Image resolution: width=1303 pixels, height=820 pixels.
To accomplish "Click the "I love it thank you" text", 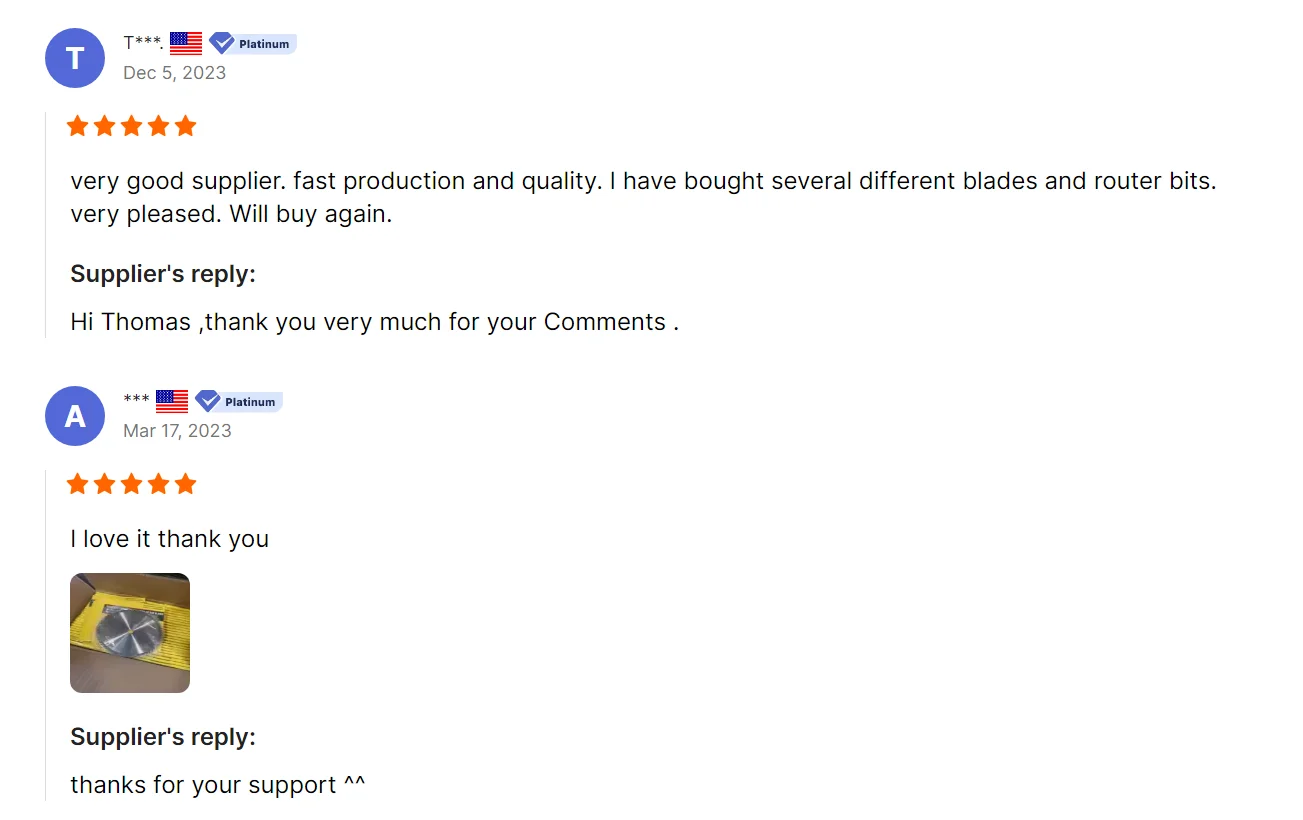I will coord(170,539).
